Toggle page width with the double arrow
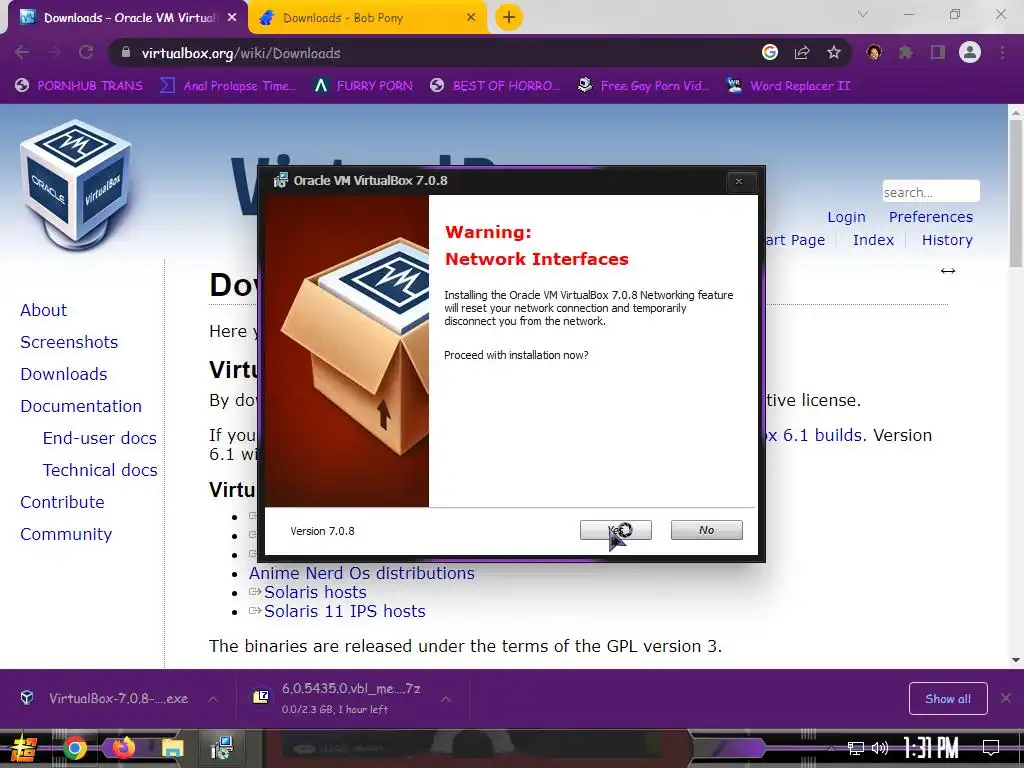 948,270
